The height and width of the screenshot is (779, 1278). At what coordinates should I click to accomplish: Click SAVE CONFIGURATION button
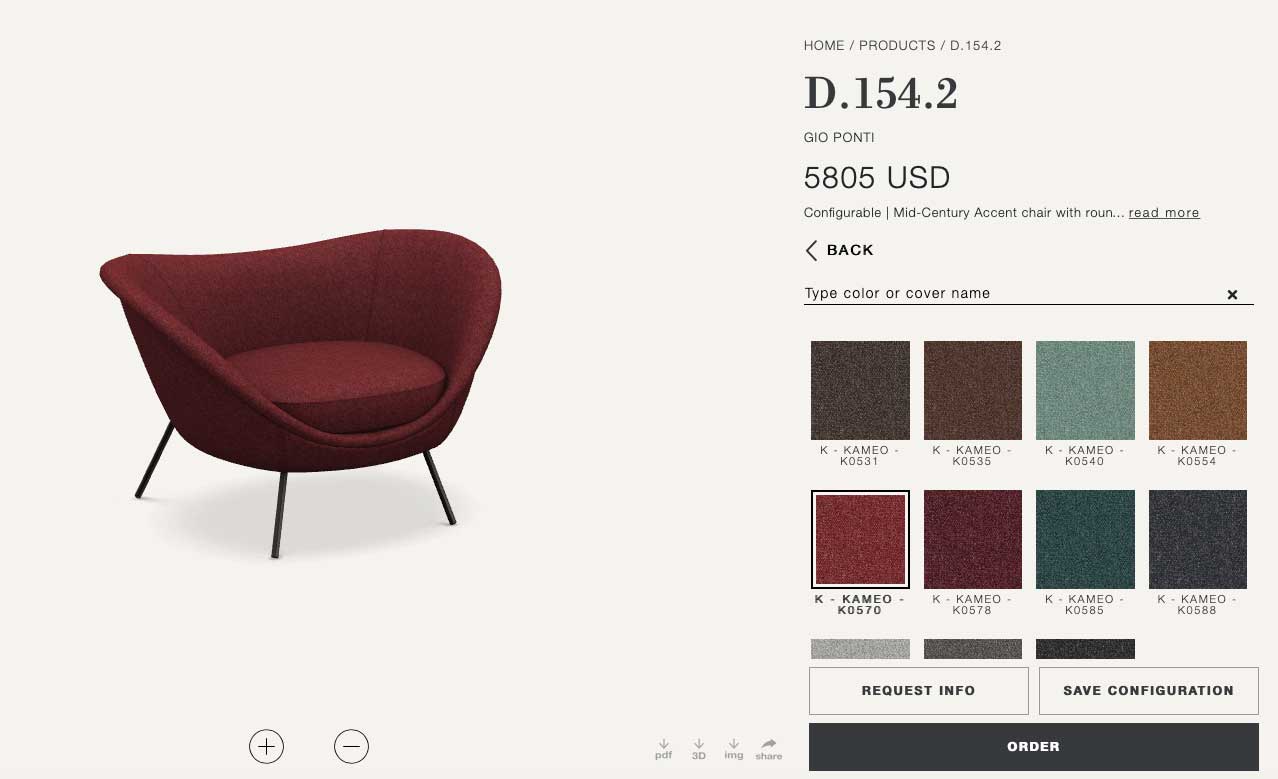click(x=1148, y=691)
